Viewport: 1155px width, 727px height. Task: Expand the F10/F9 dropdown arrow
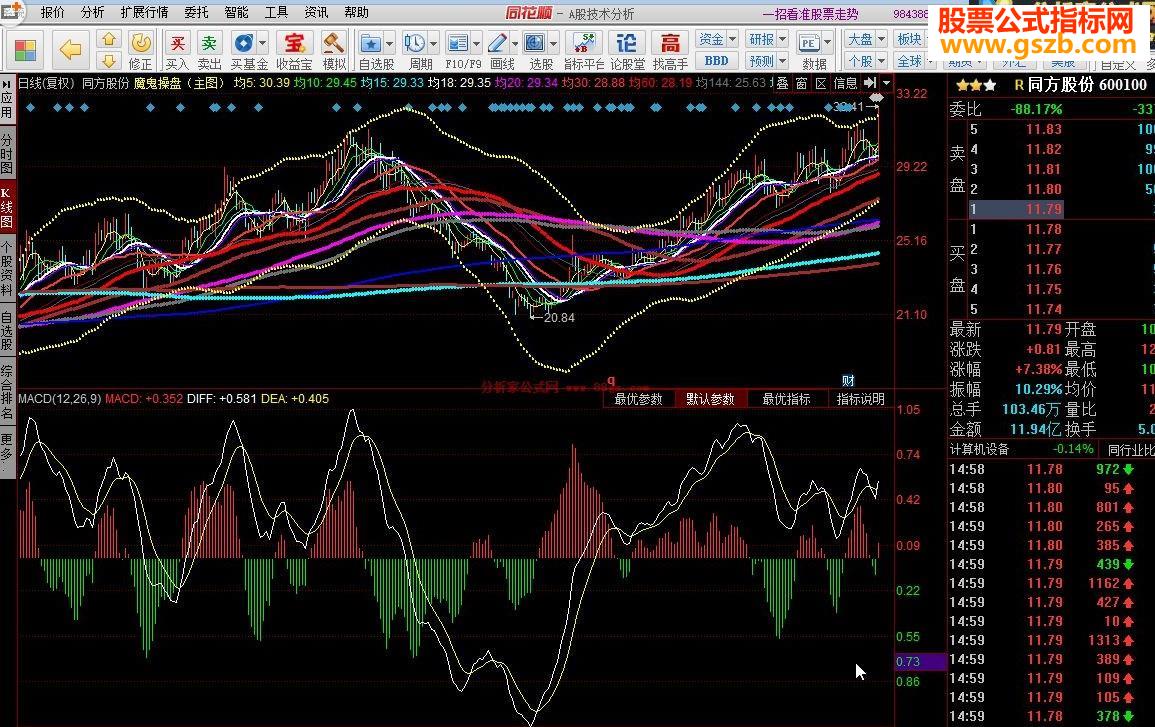[477, 43]
